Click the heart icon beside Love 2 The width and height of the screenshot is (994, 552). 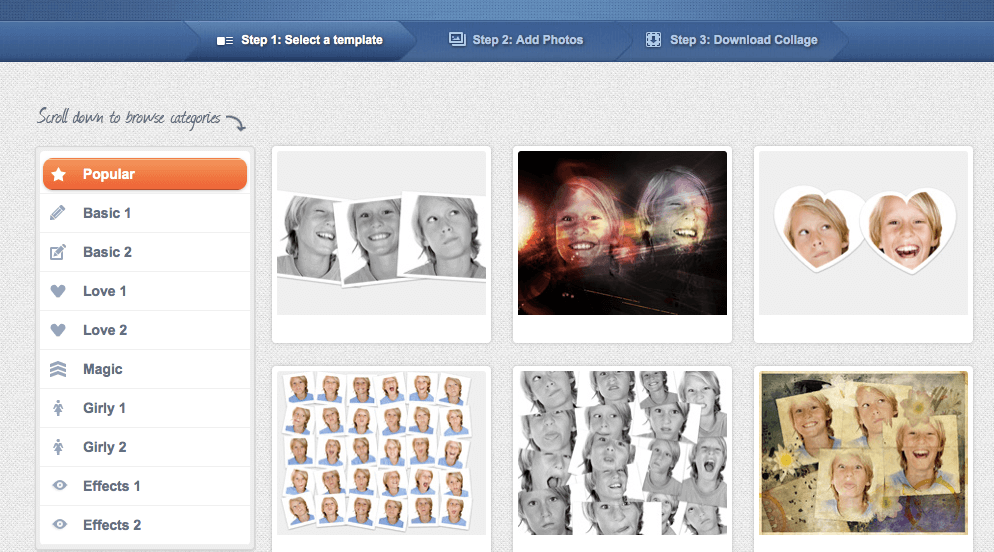(59, 330)
